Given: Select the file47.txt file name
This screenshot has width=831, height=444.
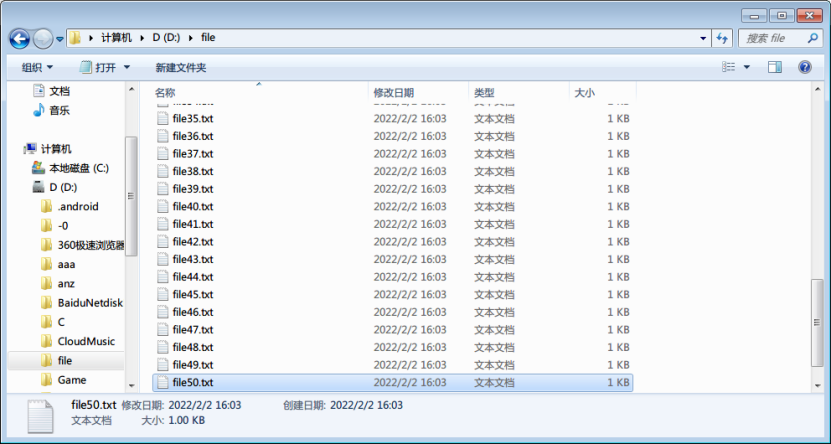Looking at the screenshot, I should pos(193,330).
